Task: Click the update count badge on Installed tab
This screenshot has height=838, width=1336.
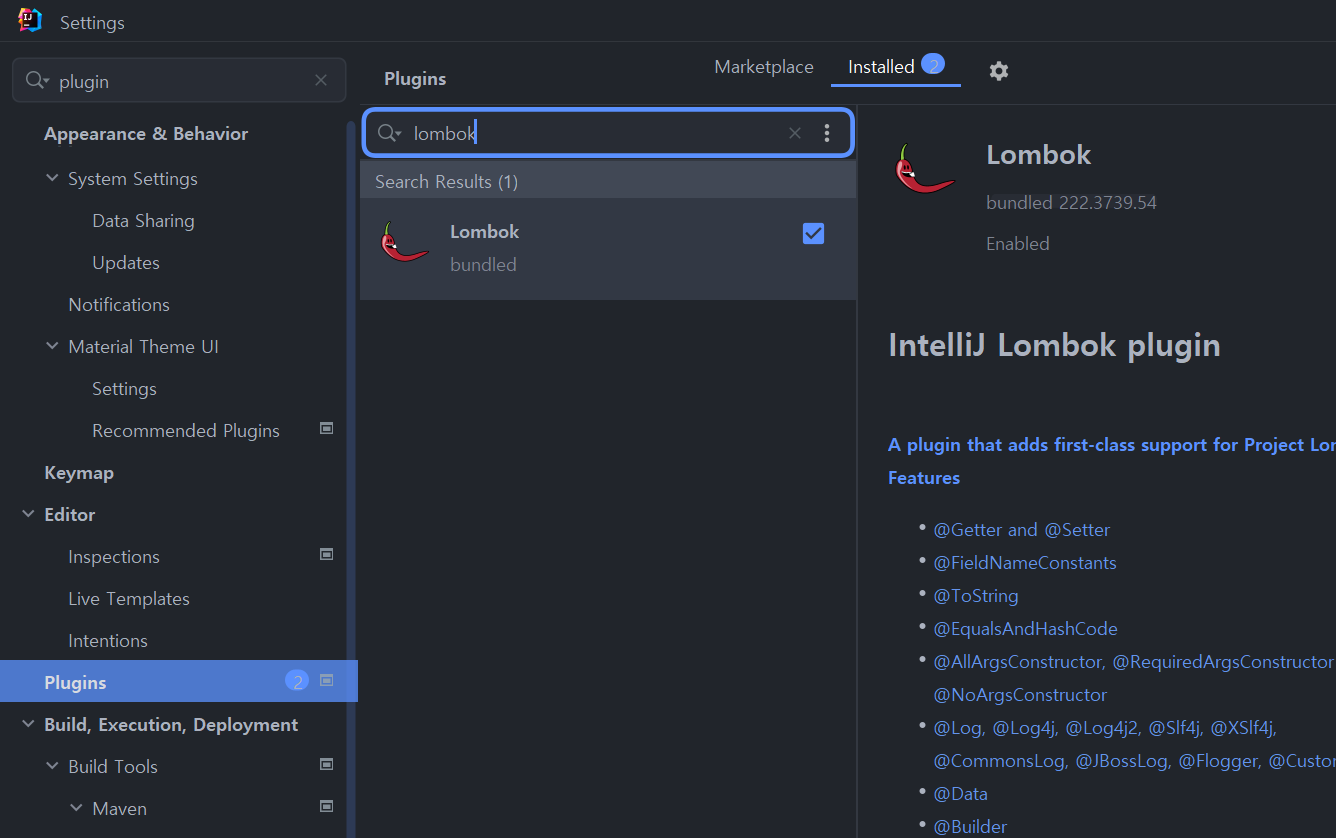Action: tap(933, 64)
